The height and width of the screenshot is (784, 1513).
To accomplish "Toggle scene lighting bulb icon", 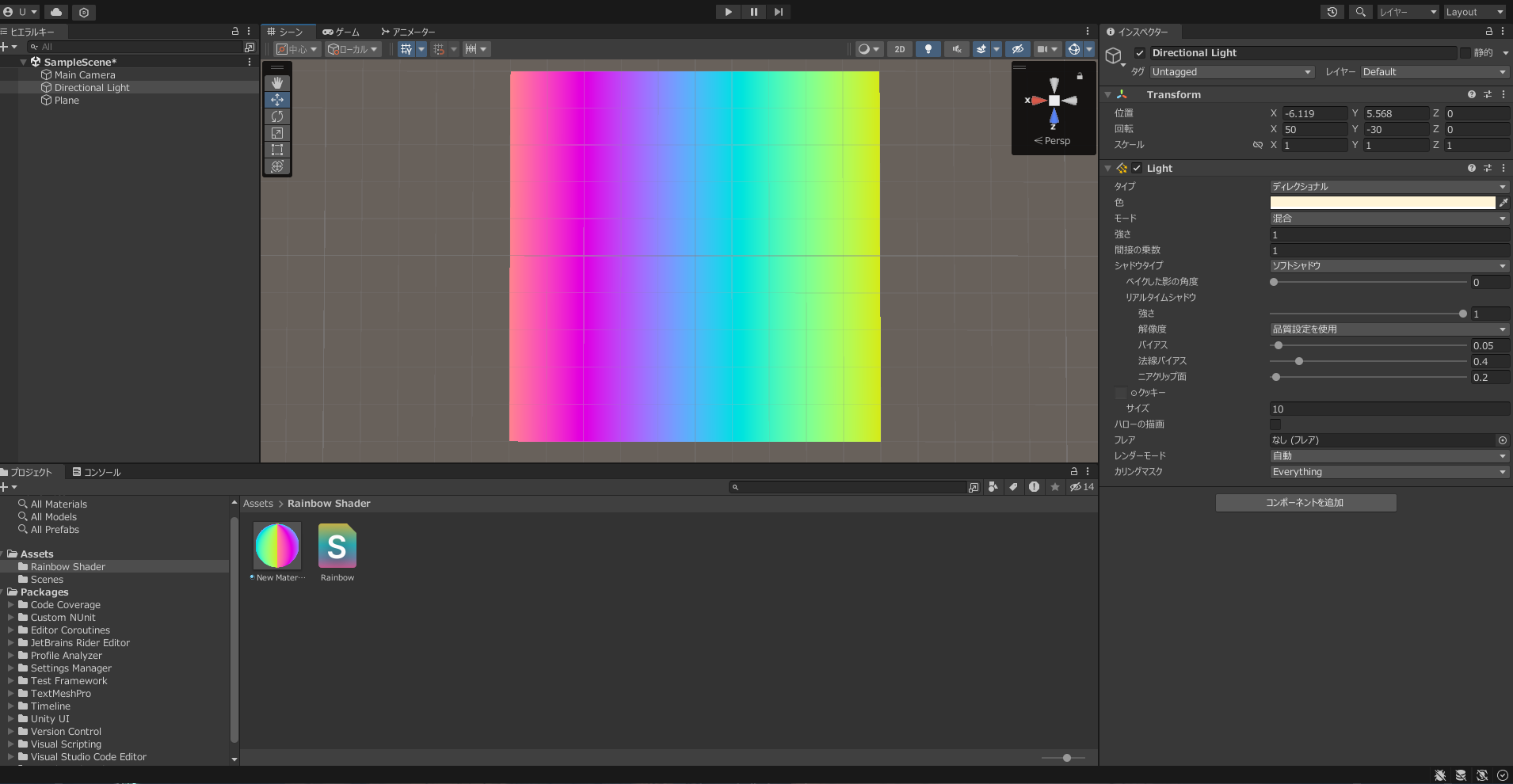I will click(x=928, y=49).
